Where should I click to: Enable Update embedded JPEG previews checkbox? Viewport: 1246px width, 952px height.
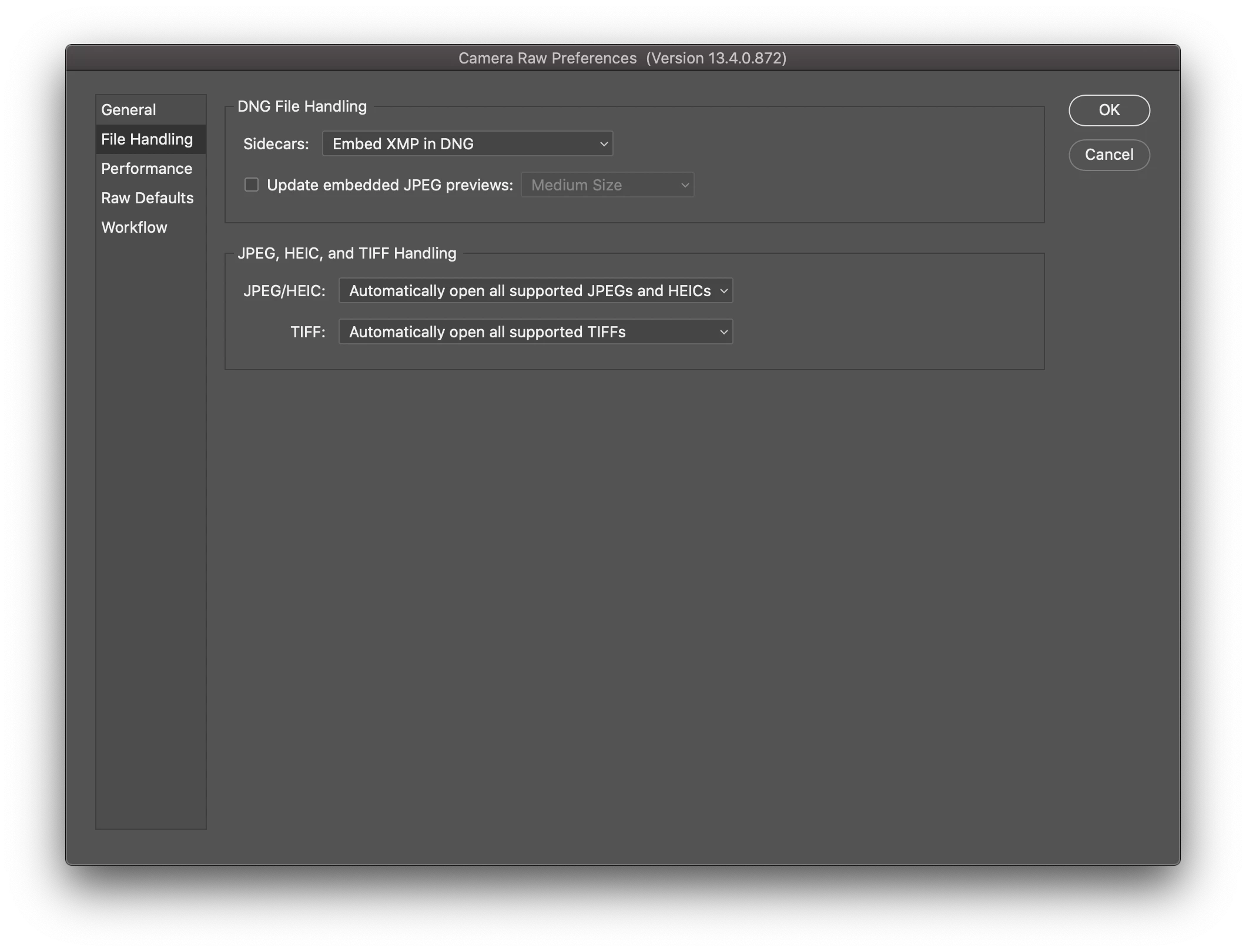coord(252,185)
